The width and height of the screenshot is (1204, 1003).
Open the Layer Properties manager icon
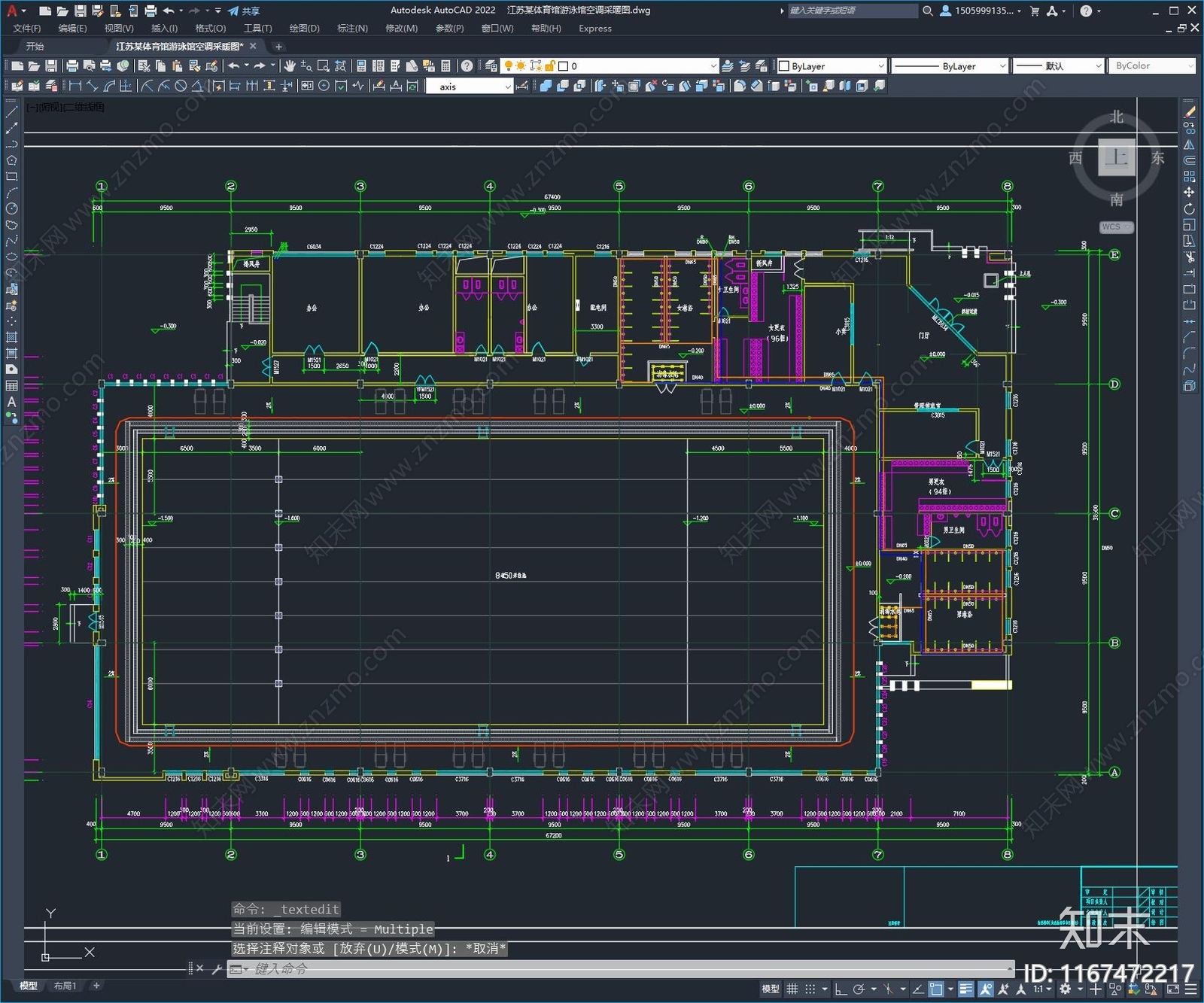(x=491, y=66)
